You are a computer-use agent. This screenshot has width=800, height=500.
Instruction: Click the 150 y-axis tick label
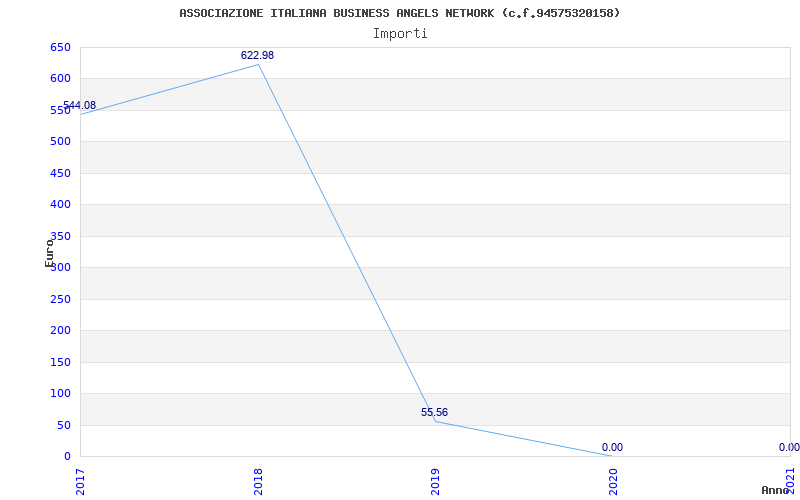click(x=60, y=362)
